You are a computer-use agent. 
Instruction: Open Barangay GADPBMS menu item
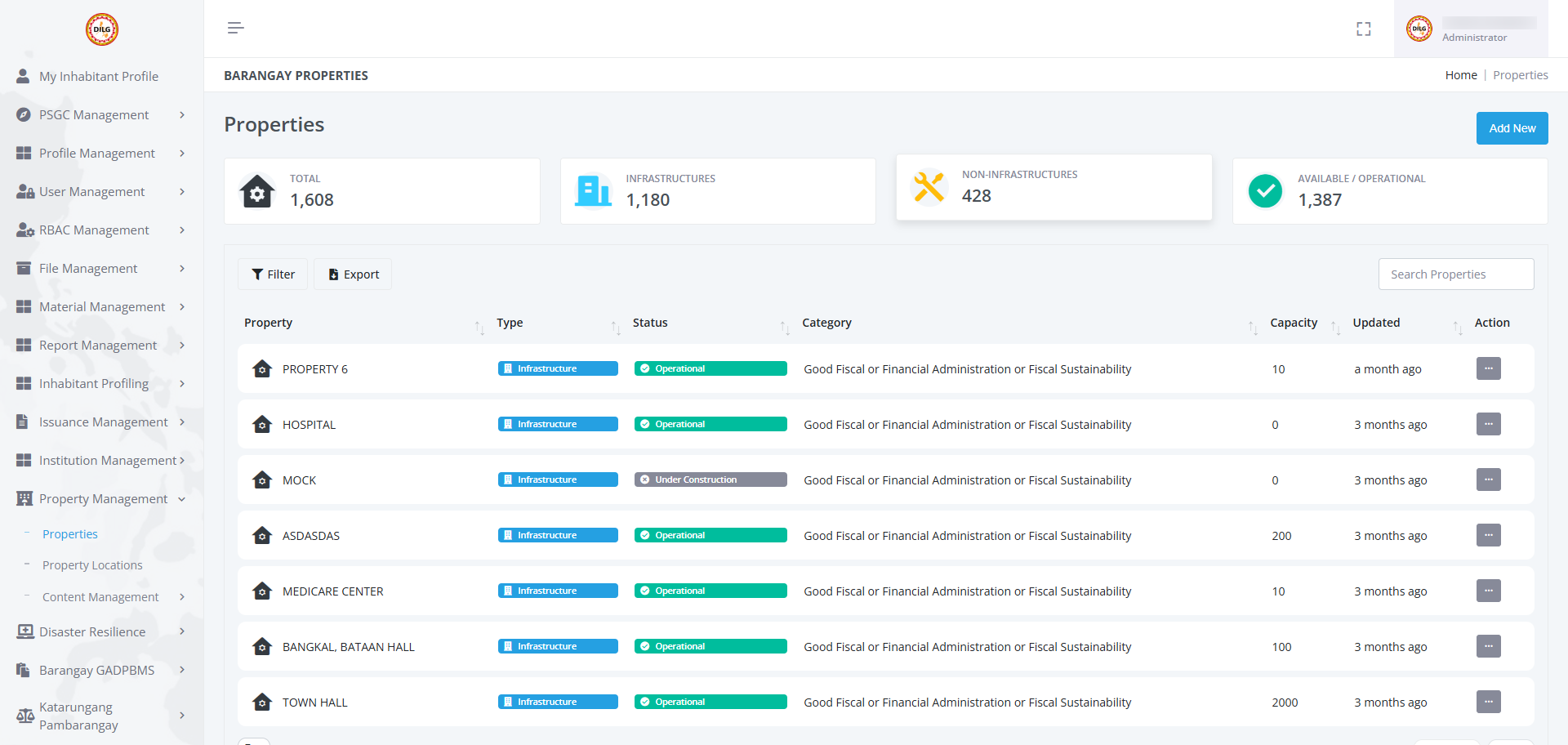click(x=97, y=670)
